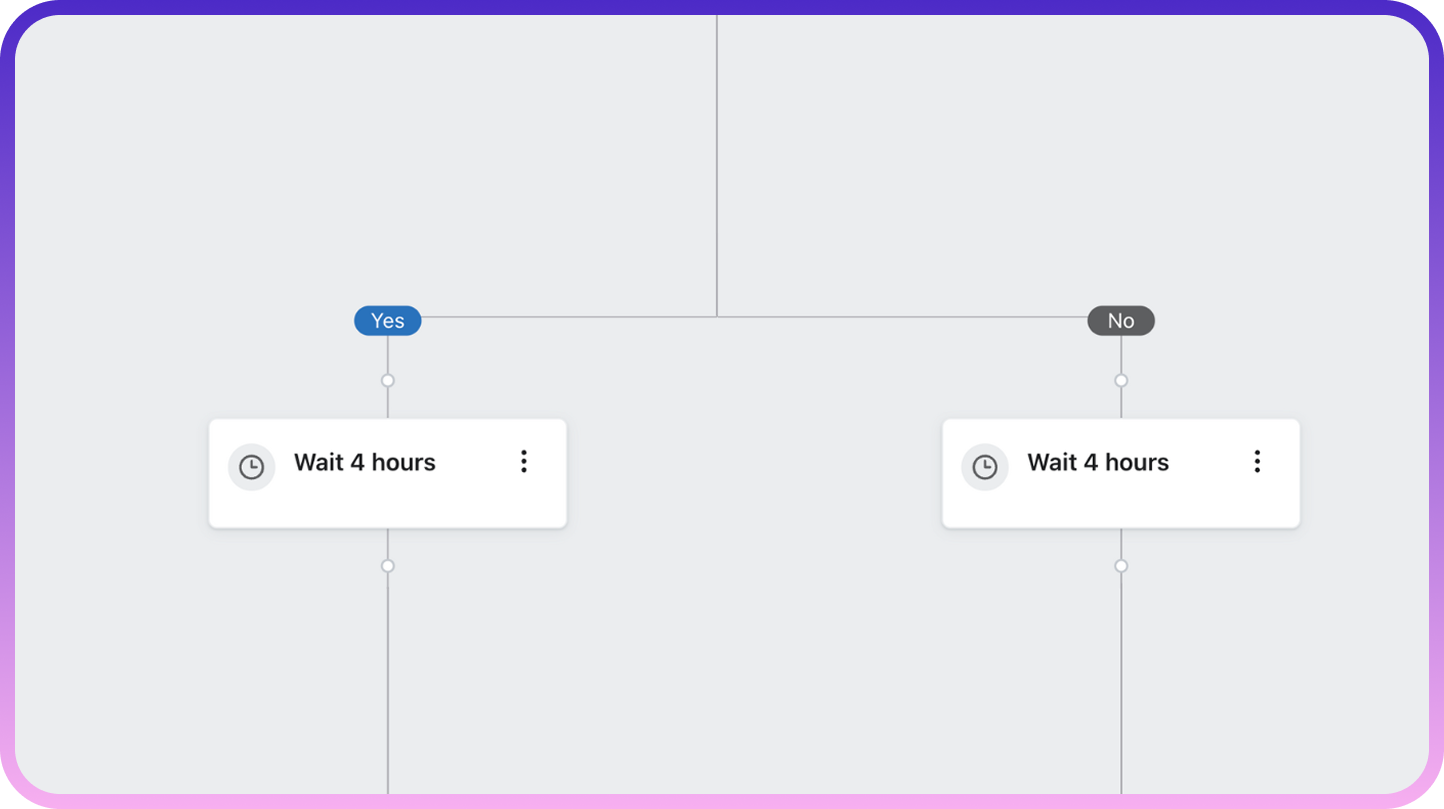Click connector dot above No-branch wait card

(1121, 380)
